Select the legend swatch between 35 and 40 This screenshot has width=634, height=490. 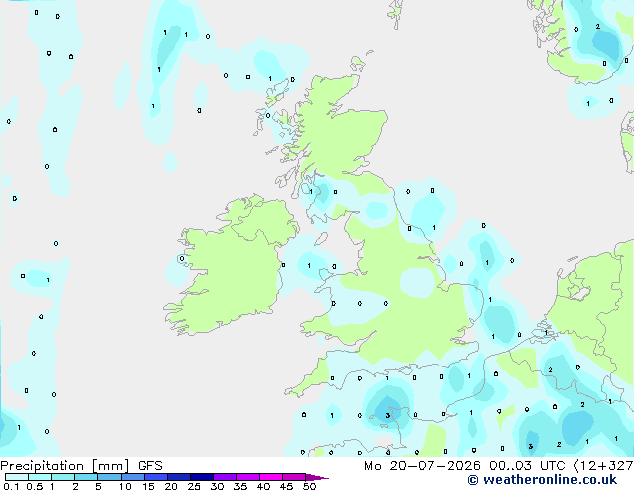tap(248, 477)
